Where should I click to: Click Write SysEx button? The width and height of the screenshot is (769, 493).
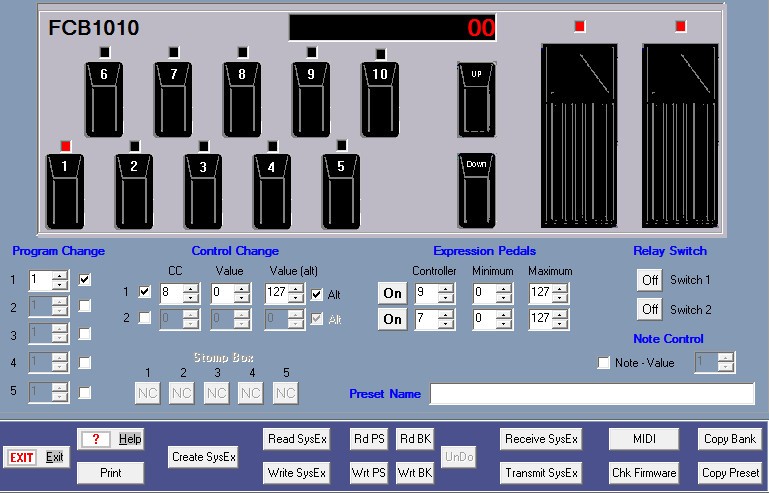pos(297,473)
